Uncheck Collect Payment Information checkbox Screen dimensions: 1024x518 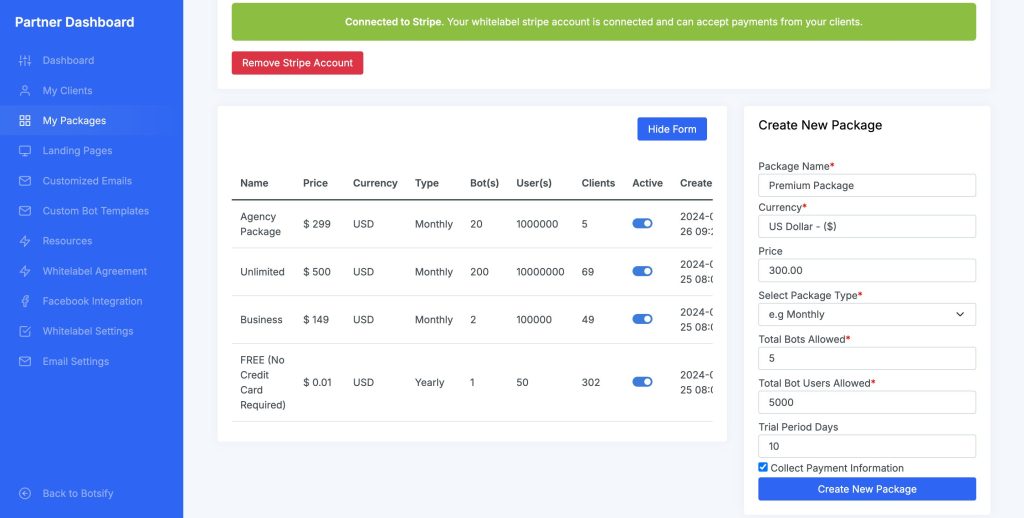763,467
